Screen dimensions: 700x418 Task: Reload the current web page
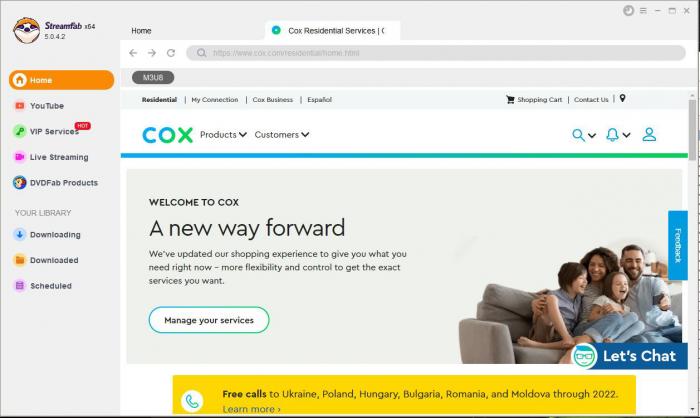pyautogui.click(x=171, y=53)
